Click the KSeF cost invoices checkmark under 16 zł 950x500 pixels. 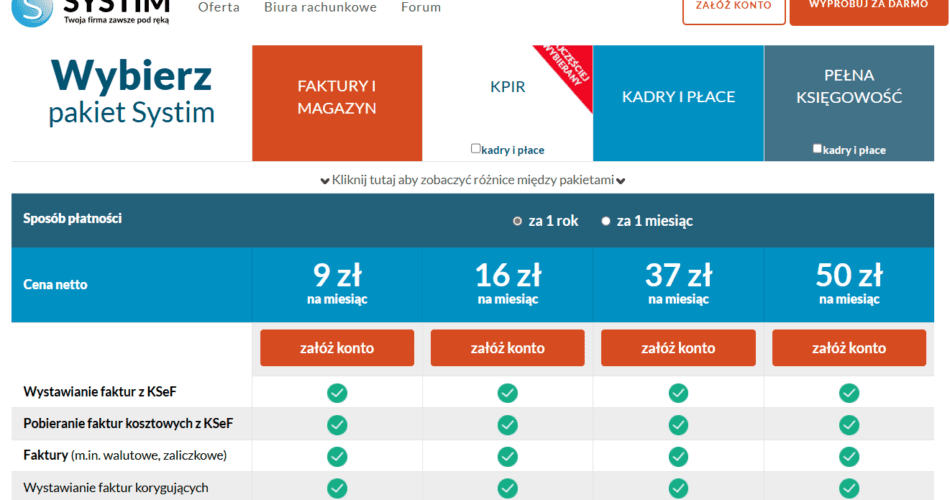[508, 424]
